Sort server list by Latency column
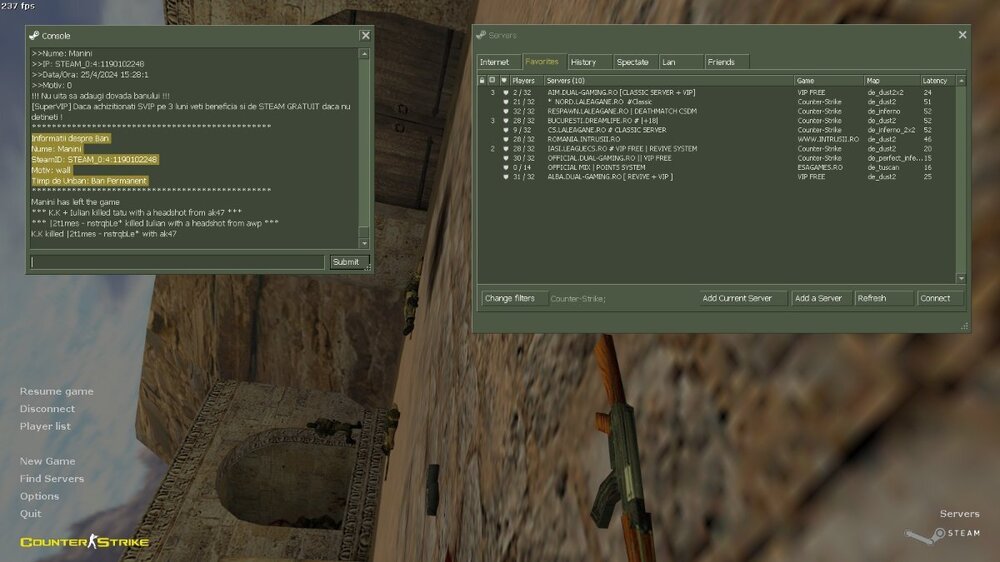 (x=936, y=80)
